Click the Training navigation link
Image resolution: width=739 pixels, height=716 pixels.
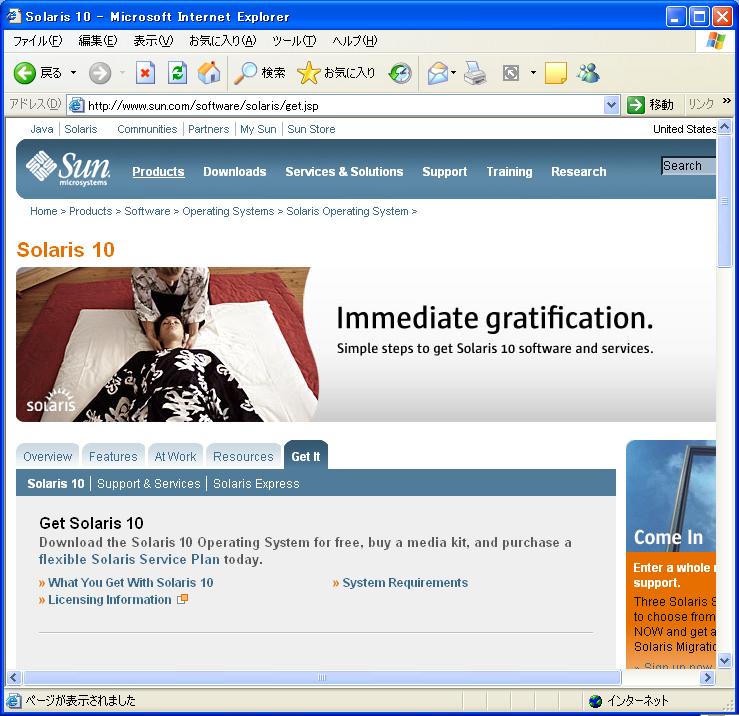(509, 172)
